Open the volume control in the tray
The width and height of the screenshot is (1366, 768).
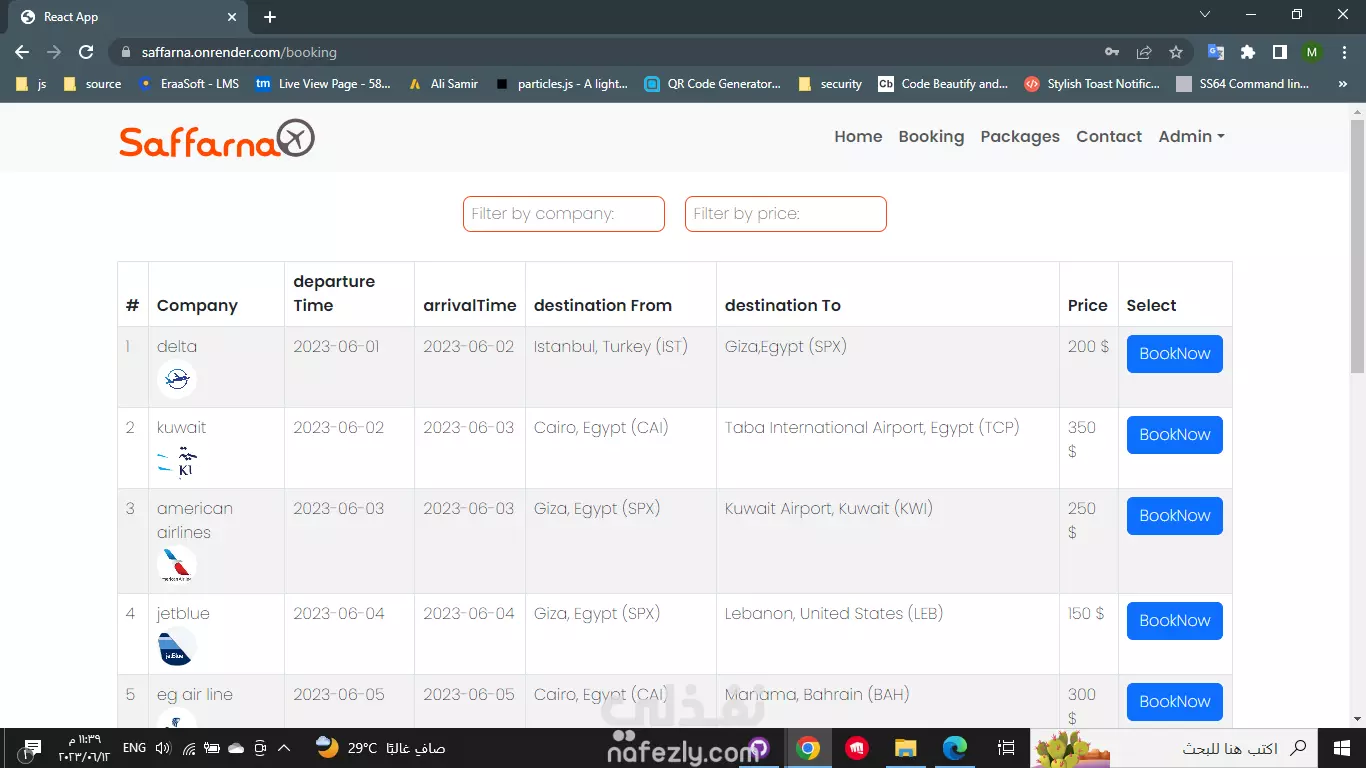pos(164,748)
